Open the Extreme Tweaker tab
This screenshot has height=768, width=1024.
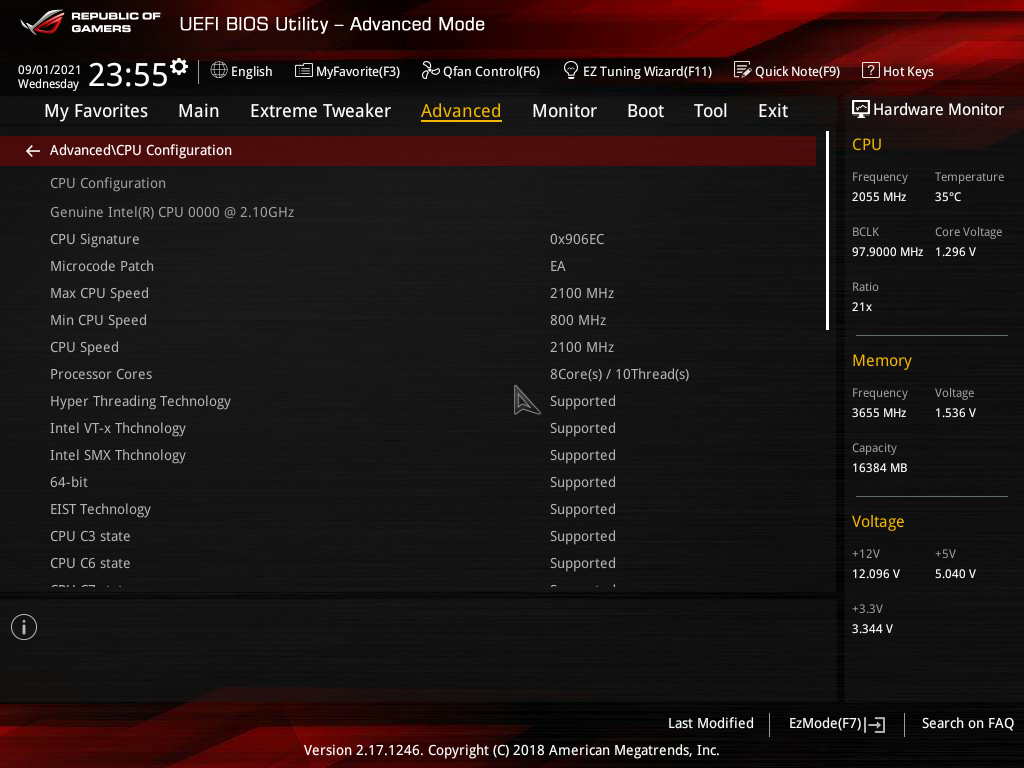click(320, 111)
